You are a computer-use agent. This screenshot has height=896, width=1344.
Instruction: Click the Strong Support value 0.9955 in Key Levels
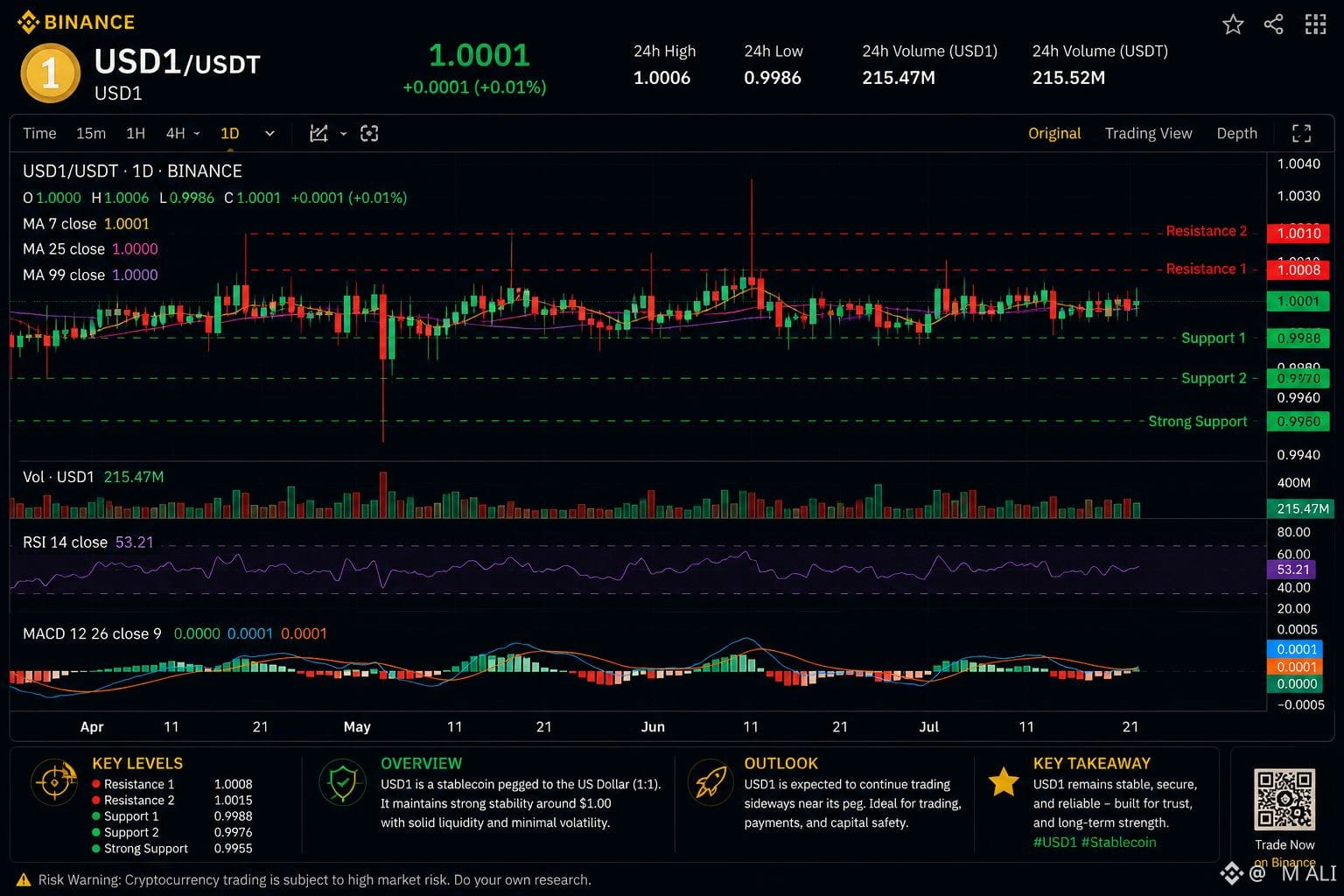[233, 848]
